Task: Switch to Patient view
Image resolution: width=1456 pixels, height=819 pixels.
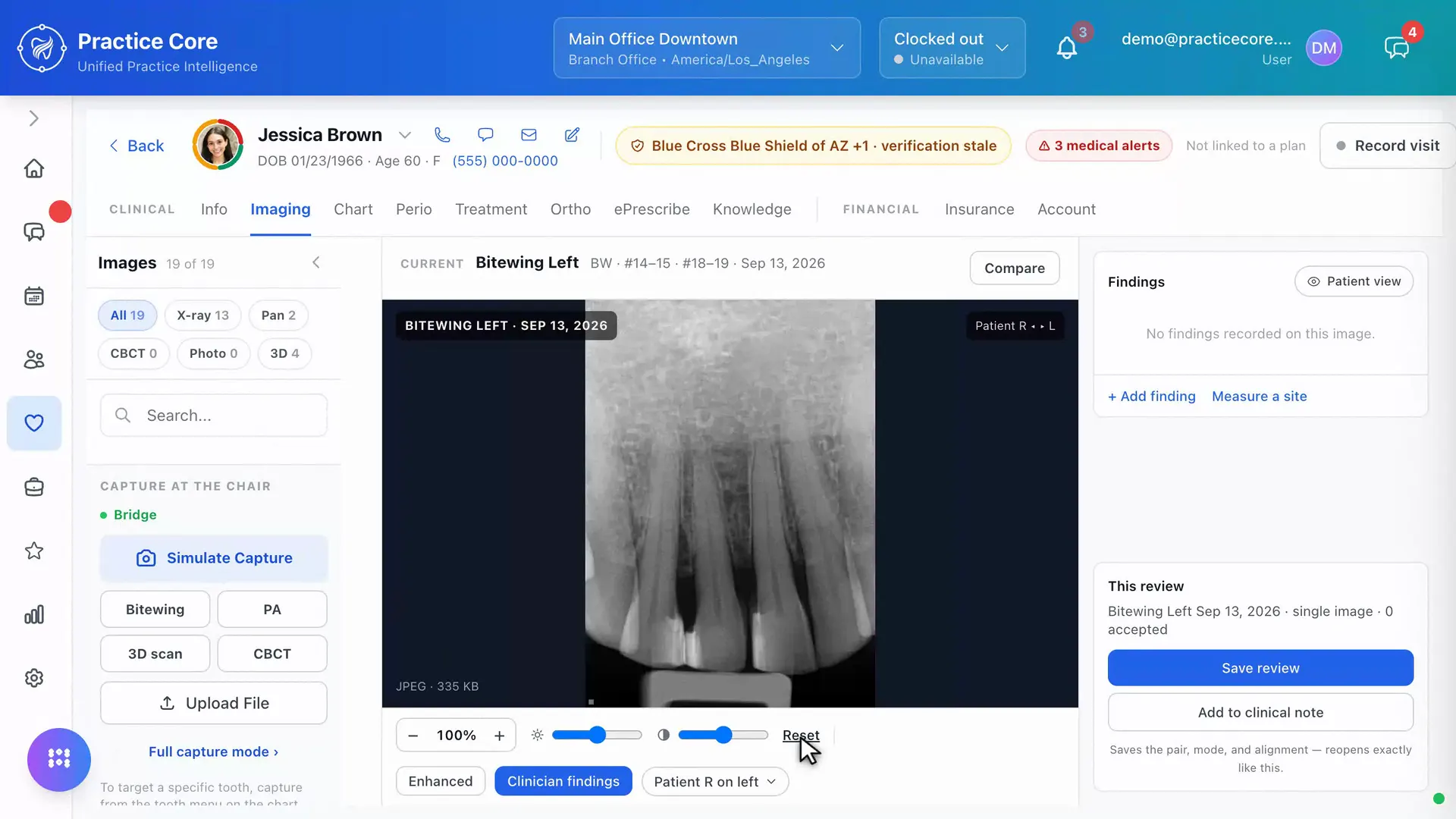Action: tap(1354, 281)
